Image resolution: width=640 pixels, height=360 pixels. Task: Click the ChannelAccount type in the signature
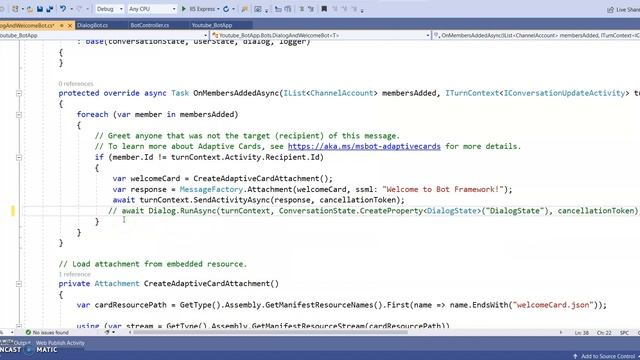[342, 93]
